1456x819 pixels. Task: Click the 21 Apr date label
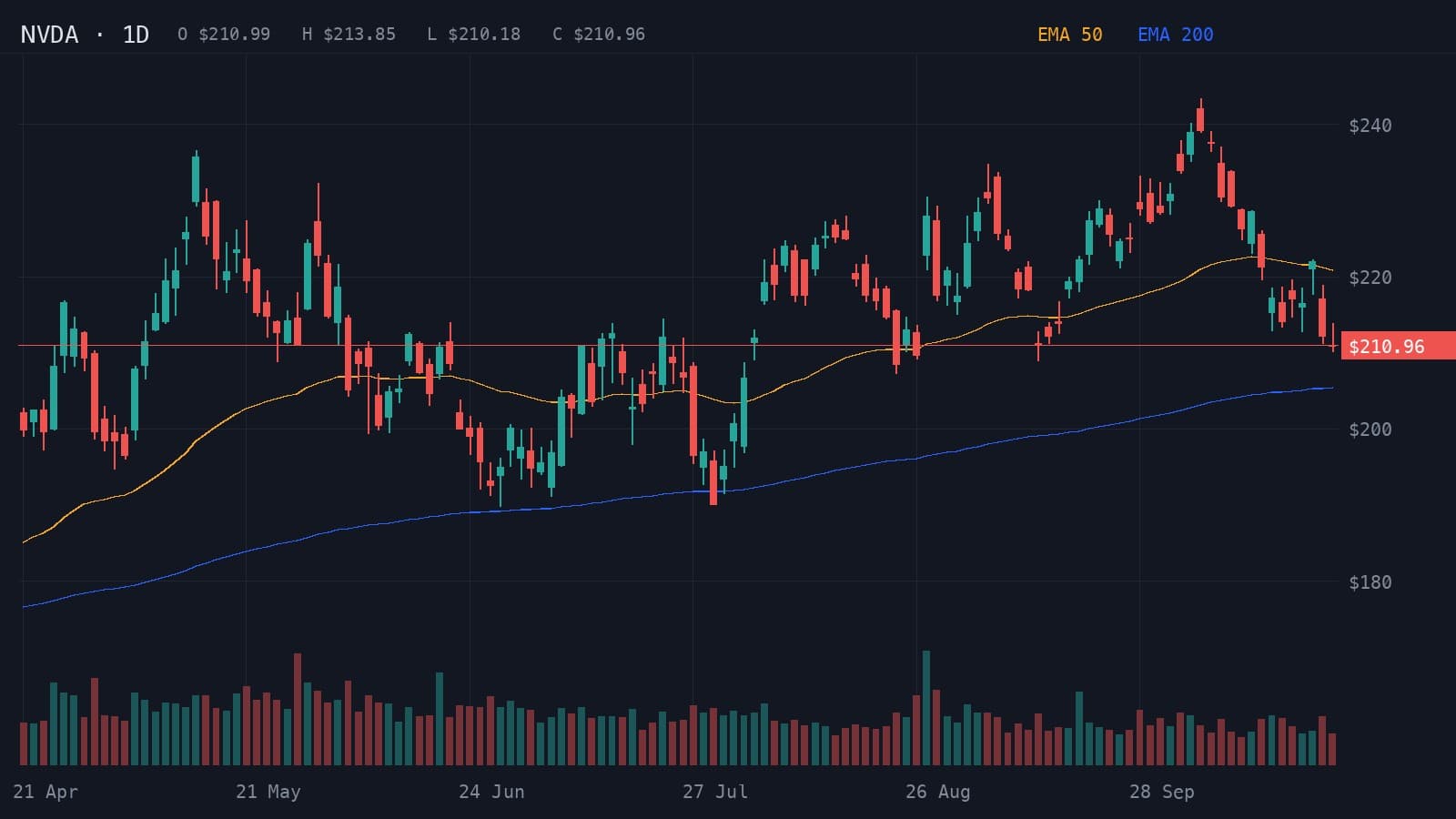click(45, 792)
